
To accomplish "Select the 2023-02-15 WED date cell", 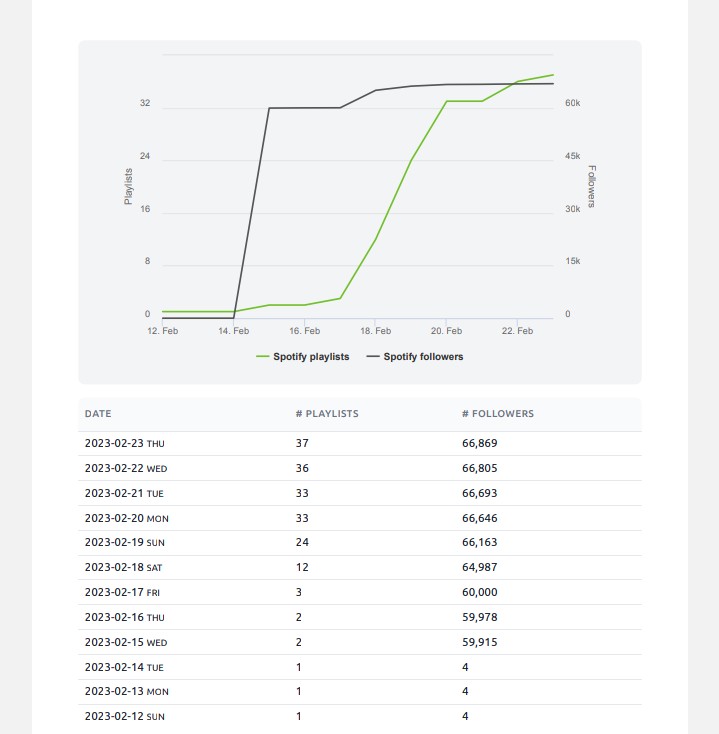I will point(126,642).
